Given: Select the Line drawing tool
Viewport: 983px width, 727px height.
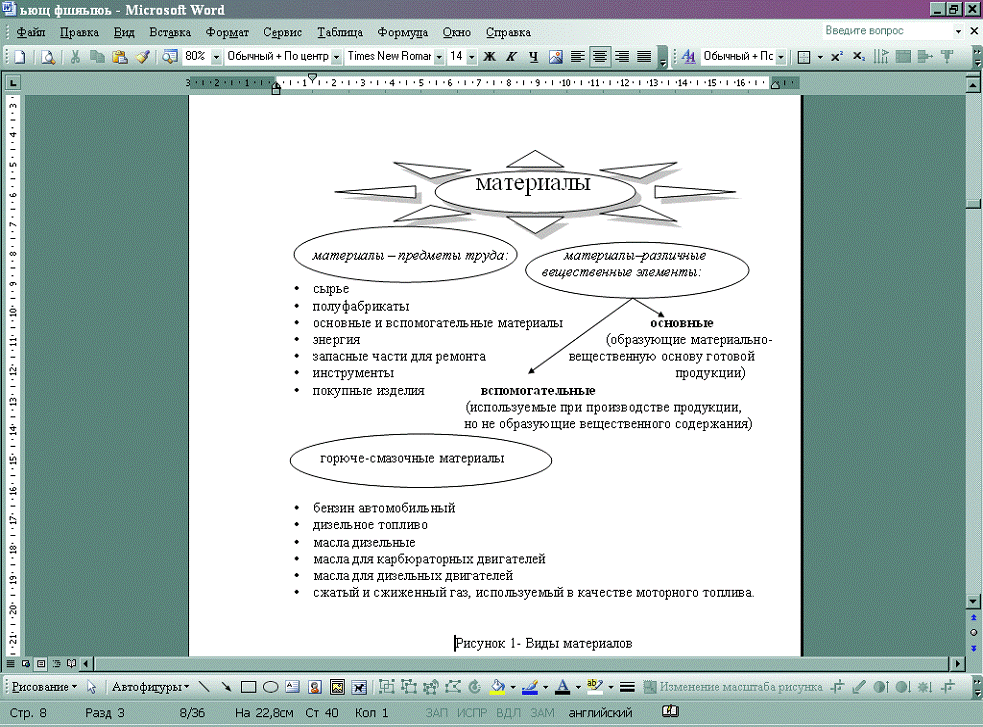Looking at the screenshot, I should point(205,687).
